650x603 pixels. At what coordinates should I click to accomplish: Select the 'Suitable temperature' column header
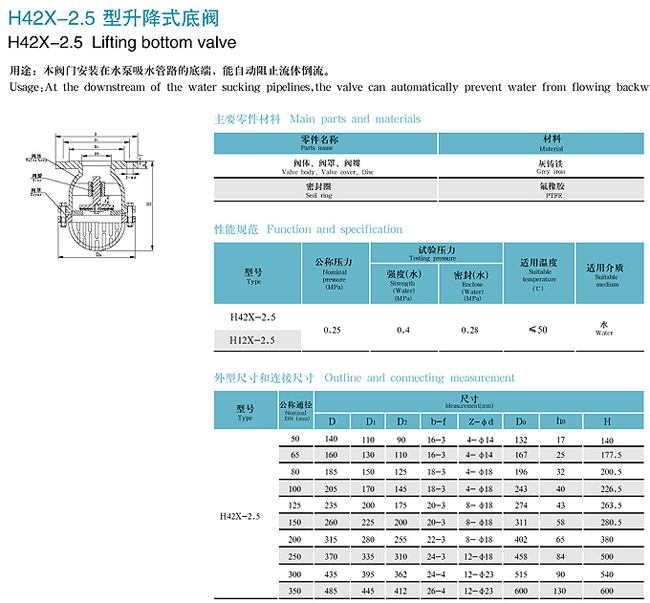click(544, 272)
